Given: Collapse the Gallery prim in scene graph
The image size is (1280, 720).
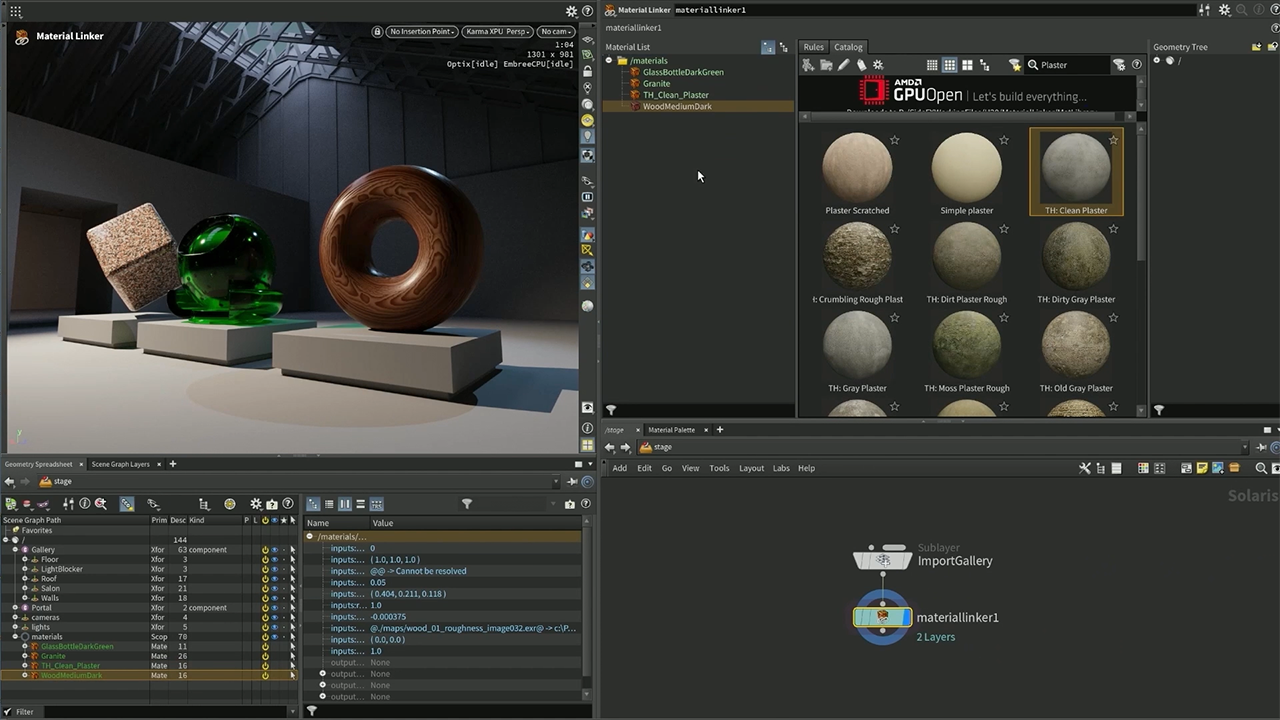Looking at the screenshot, I should click(x=15, y=550).
